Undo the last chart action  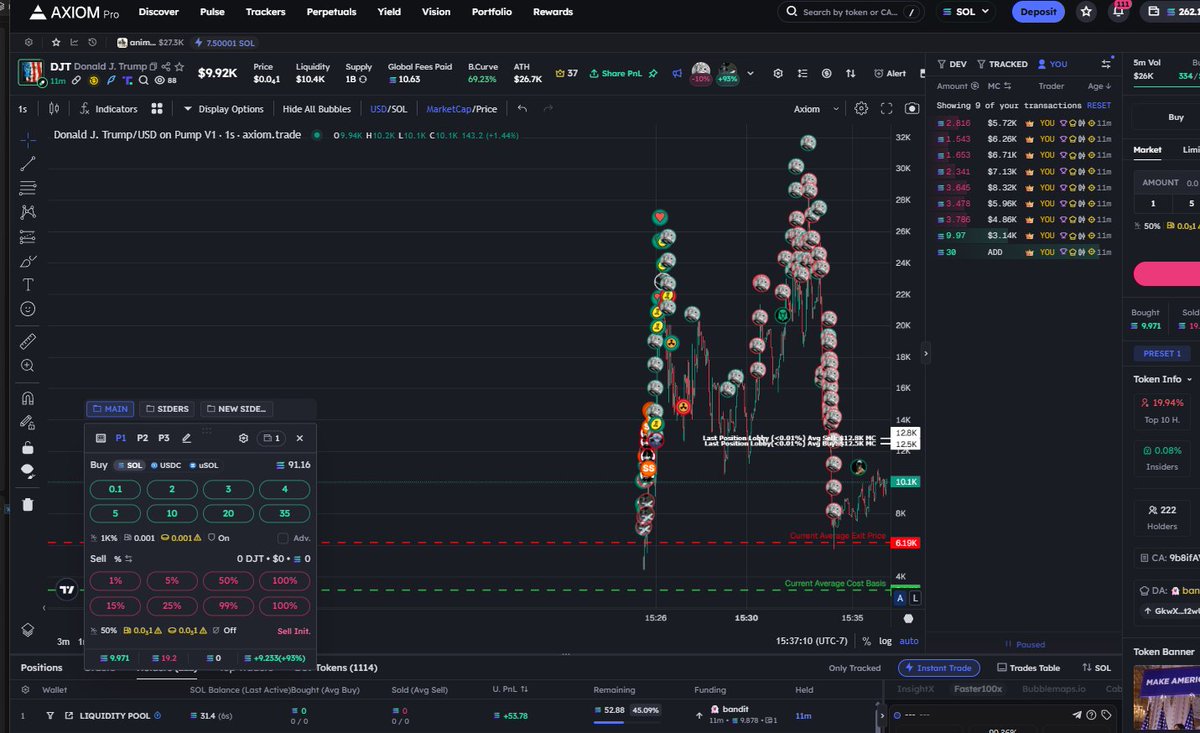522,109
